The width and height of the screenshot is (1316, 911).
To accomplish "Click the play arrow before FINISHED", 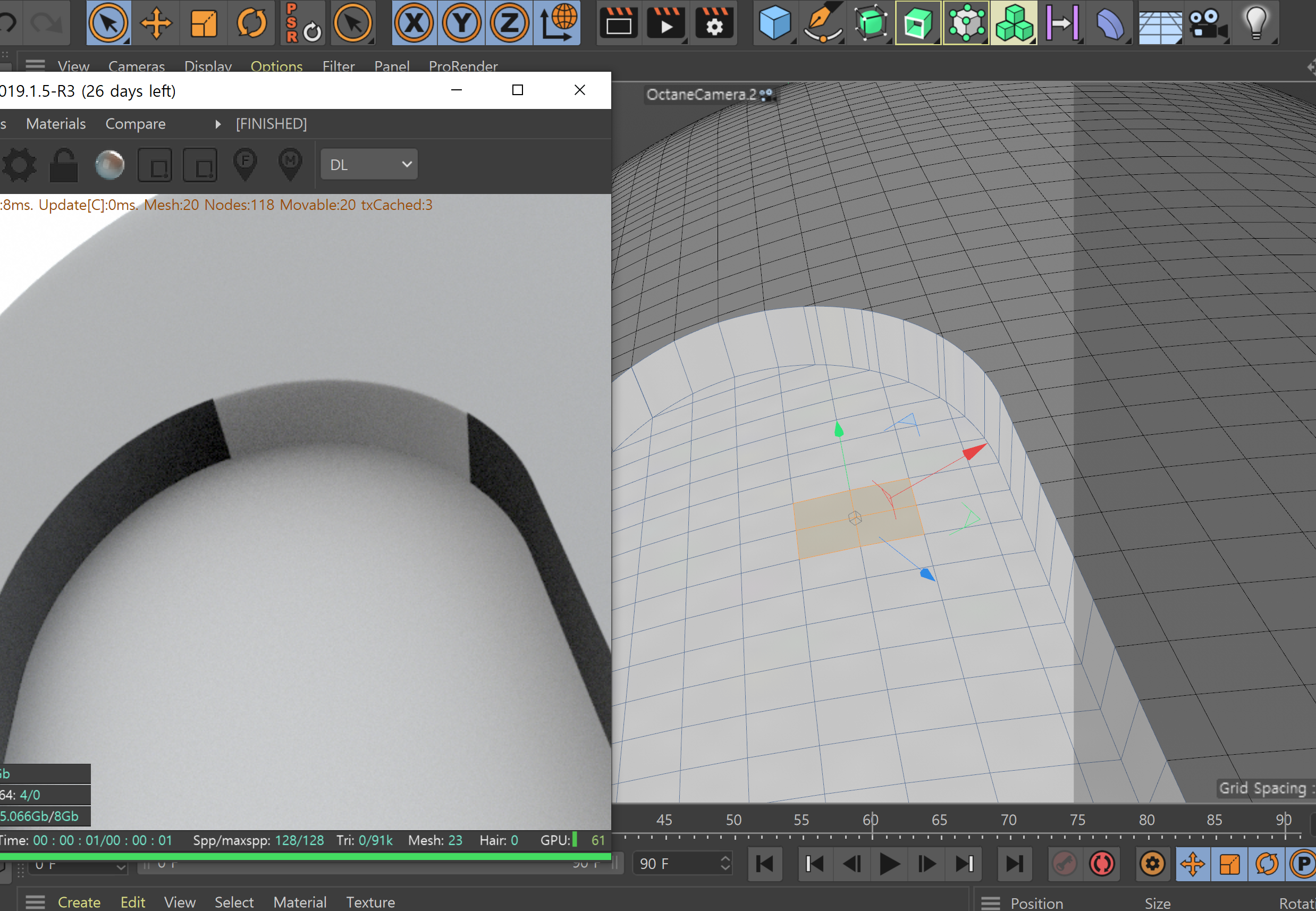I will [217, 124].
